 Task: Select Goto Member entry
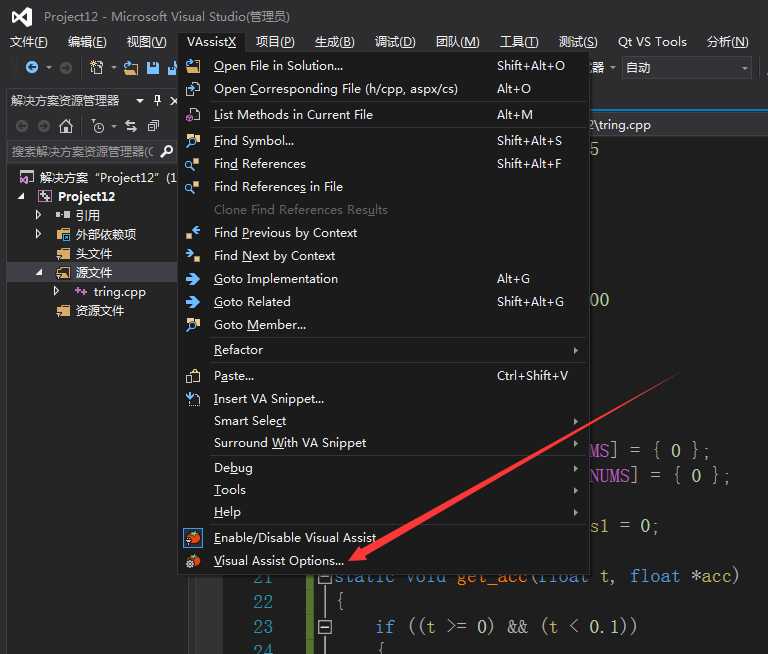[384, 325]
